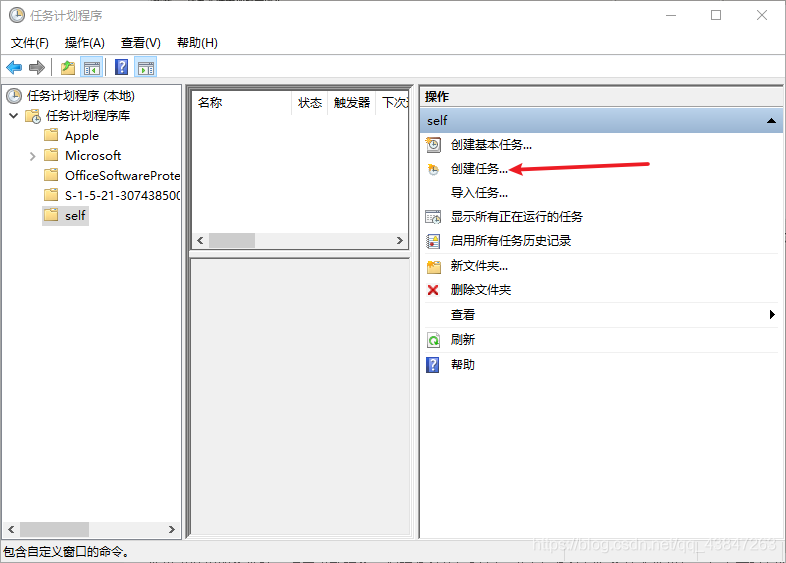Sort by 触发器 column header
This screenshot has width=786, height=563.
pos(351,103)
